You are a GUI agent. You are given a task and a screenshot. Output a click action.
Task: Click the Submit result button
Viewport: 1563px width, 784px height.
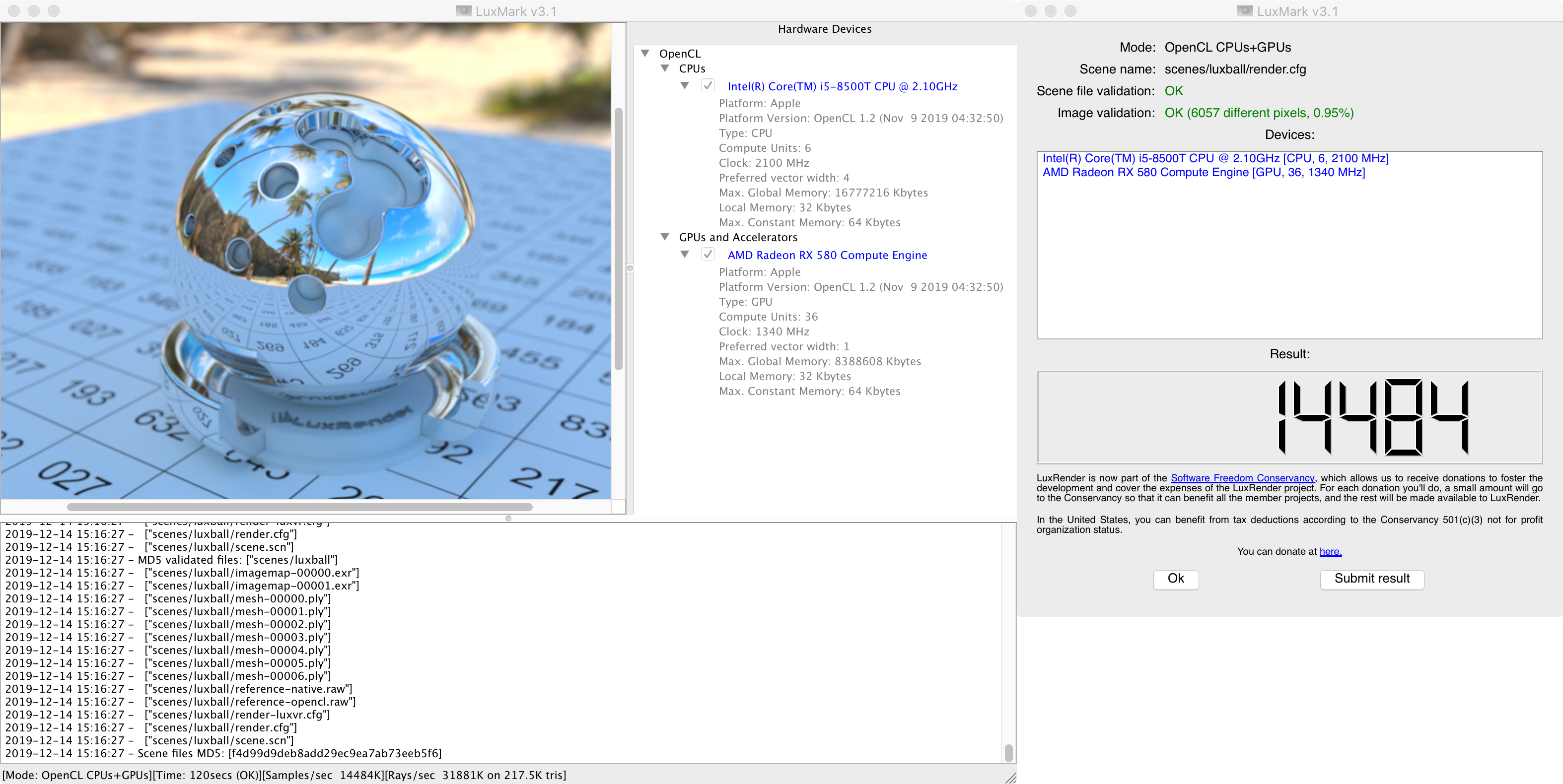(x=1371, y=579)
